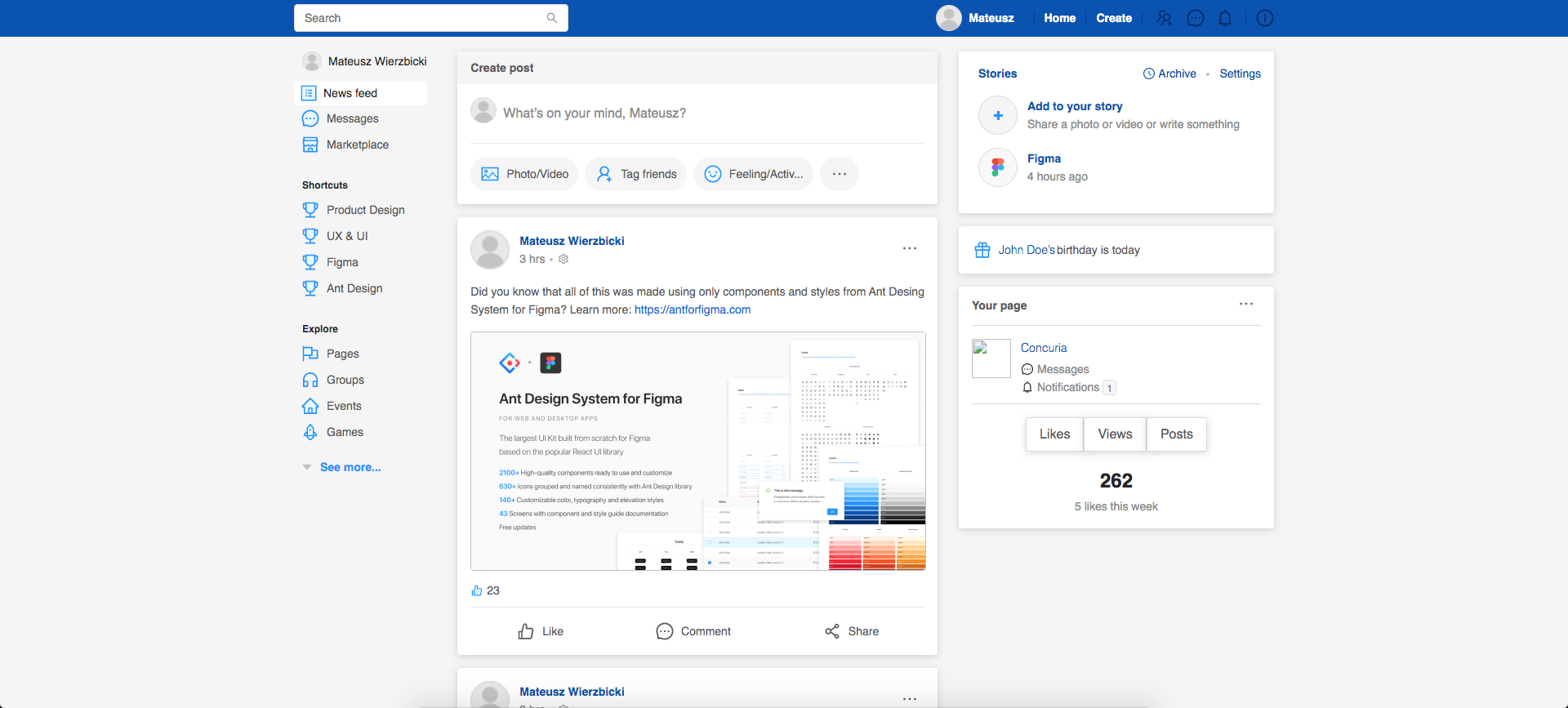The height and width of the screenshot is (708, 1568).
Task: Open first post's three-dot menu
Action: pyautogui.click(x=910, y=248)
